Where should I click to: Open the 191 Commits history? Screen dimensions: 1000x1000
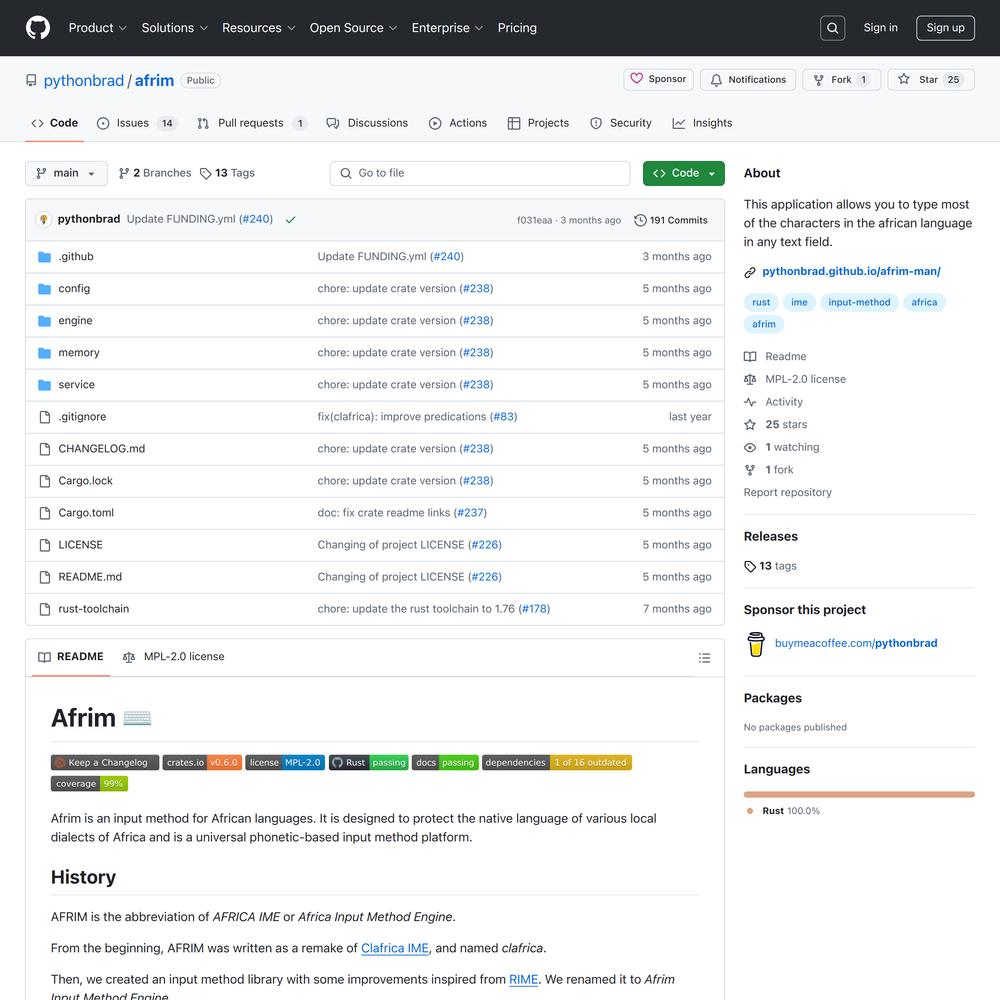pyautogui.click(x=671, y=220)
